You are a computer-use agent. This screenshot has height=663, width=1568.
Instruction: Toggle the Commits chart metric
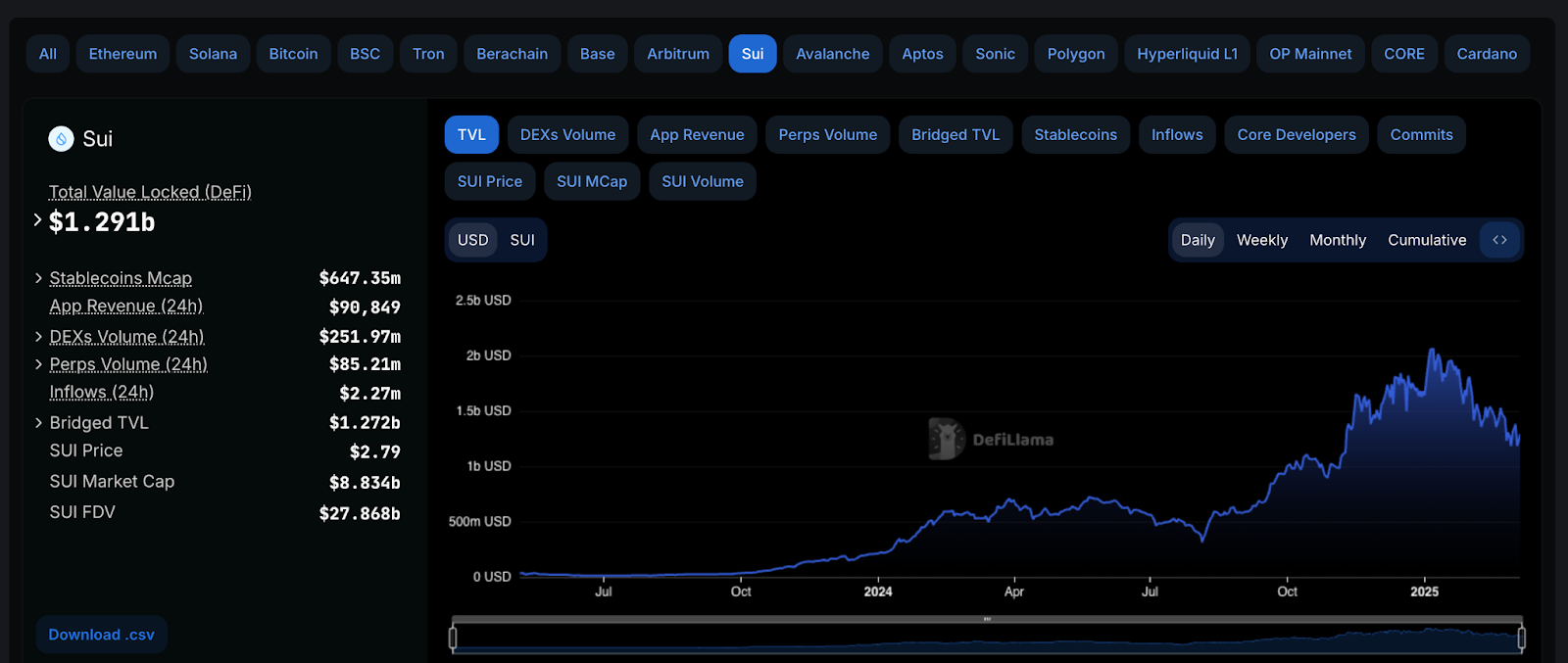1421,135
